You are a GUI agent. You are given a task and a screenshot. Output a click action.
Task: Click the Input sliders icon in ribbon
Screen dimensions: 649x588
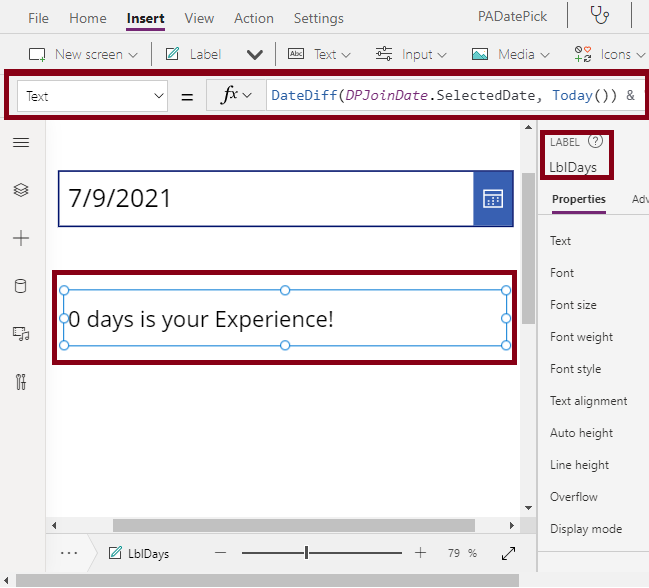(x=384, y=54)
